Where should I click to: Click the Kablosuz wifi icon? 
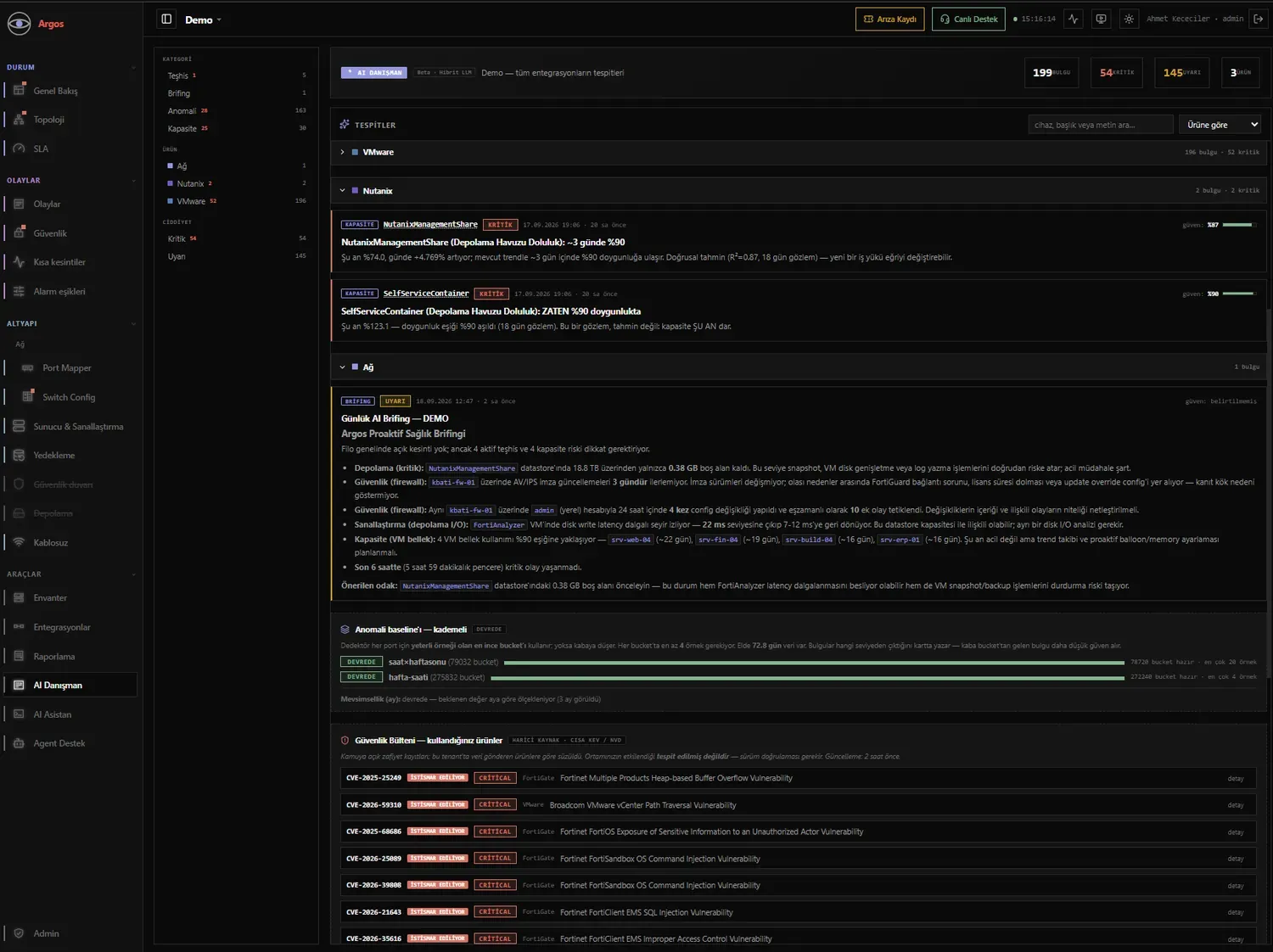(19, 543)
